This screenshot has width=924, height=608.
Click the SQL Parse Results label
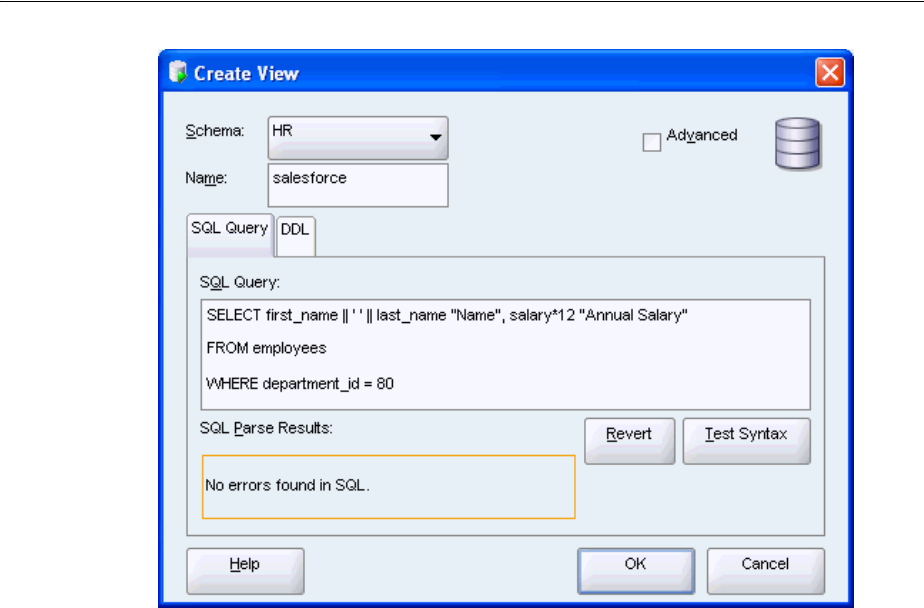click(x=266, y=428)
